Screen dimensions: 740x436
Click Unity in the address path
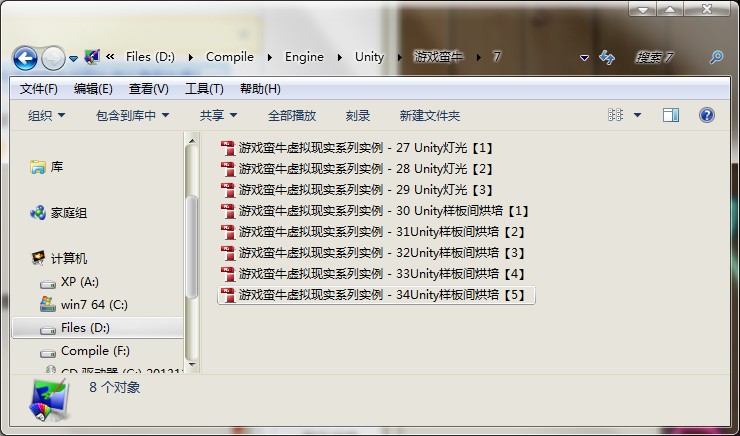pyautogui.click(x=370, y=57)
